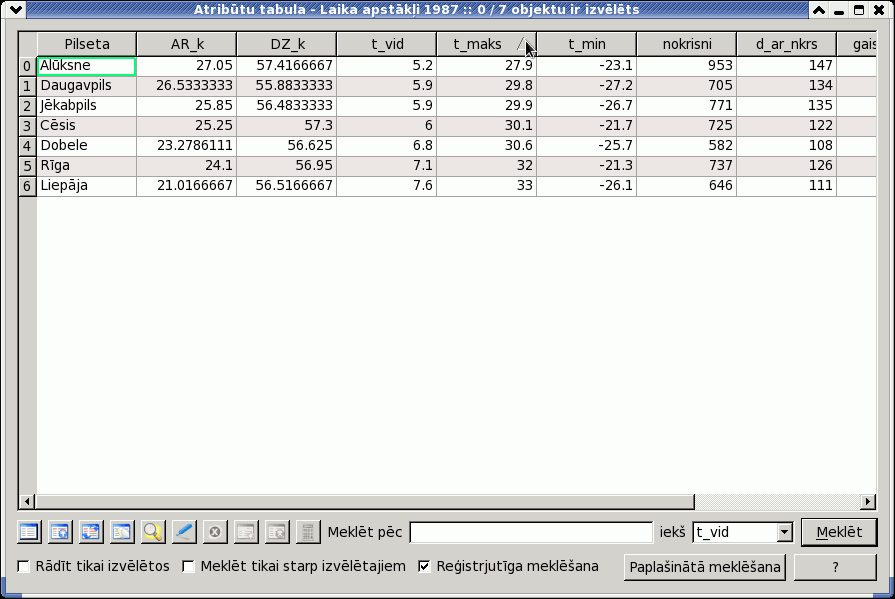Image resolution: width=895 pixels, height=599 pixels.
Task: Click the Cēsis cell
Action: tap(87, 126)
